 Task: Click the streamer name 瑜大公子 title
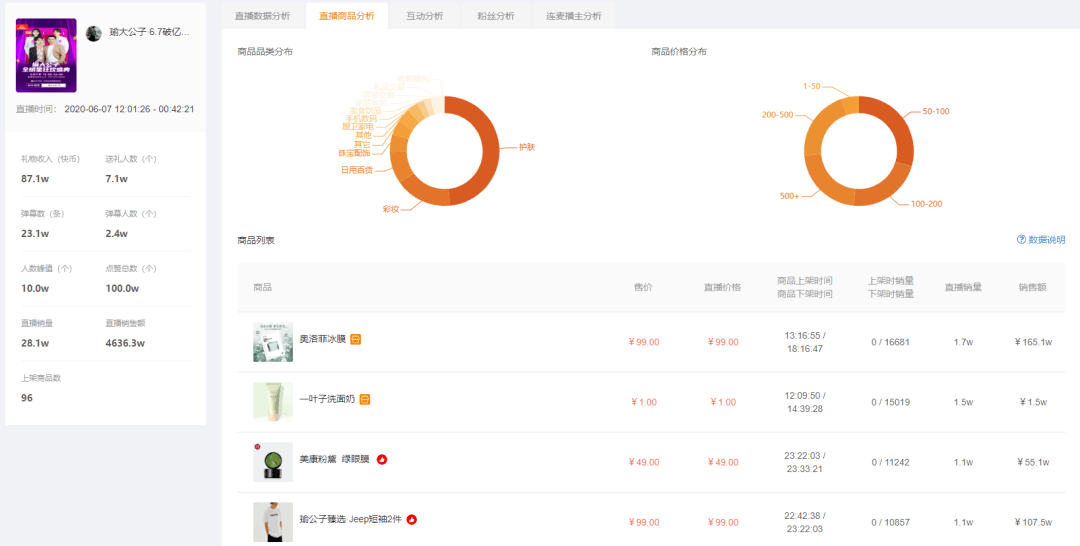(x=149, y=32)
